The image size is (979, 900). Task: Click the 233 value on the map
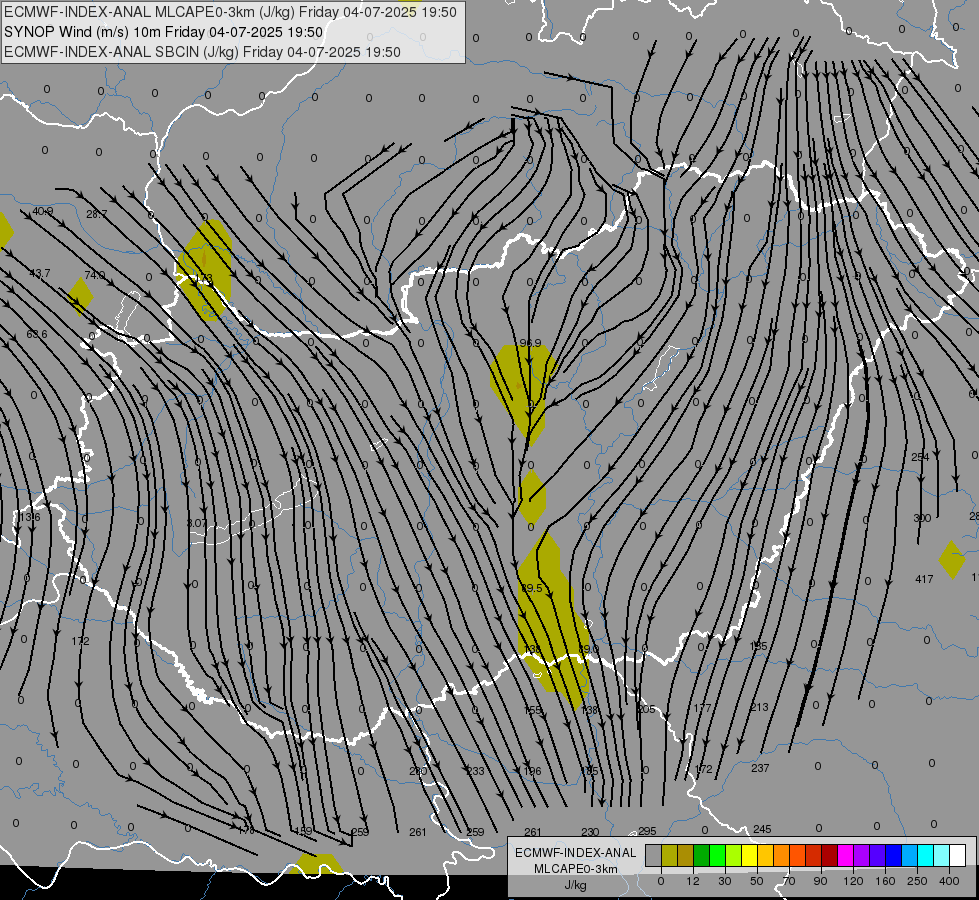pyautogui.click(x=475, y=771)
